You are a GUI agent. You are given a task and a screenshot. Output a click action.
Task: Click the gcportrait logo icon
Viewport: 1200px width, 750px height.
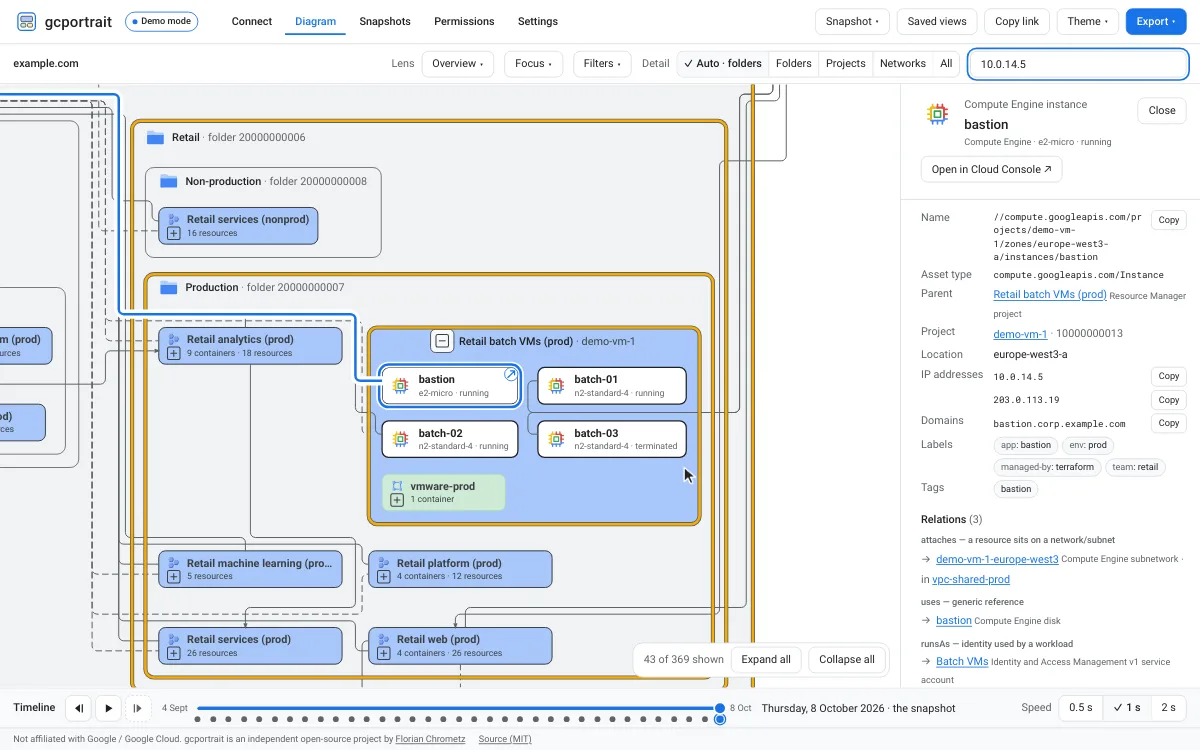tap(27, 21)
